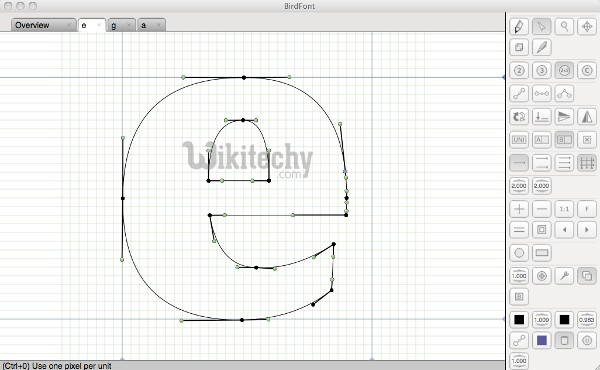Click the straight three-node tie handles icon

click(541, 94)
